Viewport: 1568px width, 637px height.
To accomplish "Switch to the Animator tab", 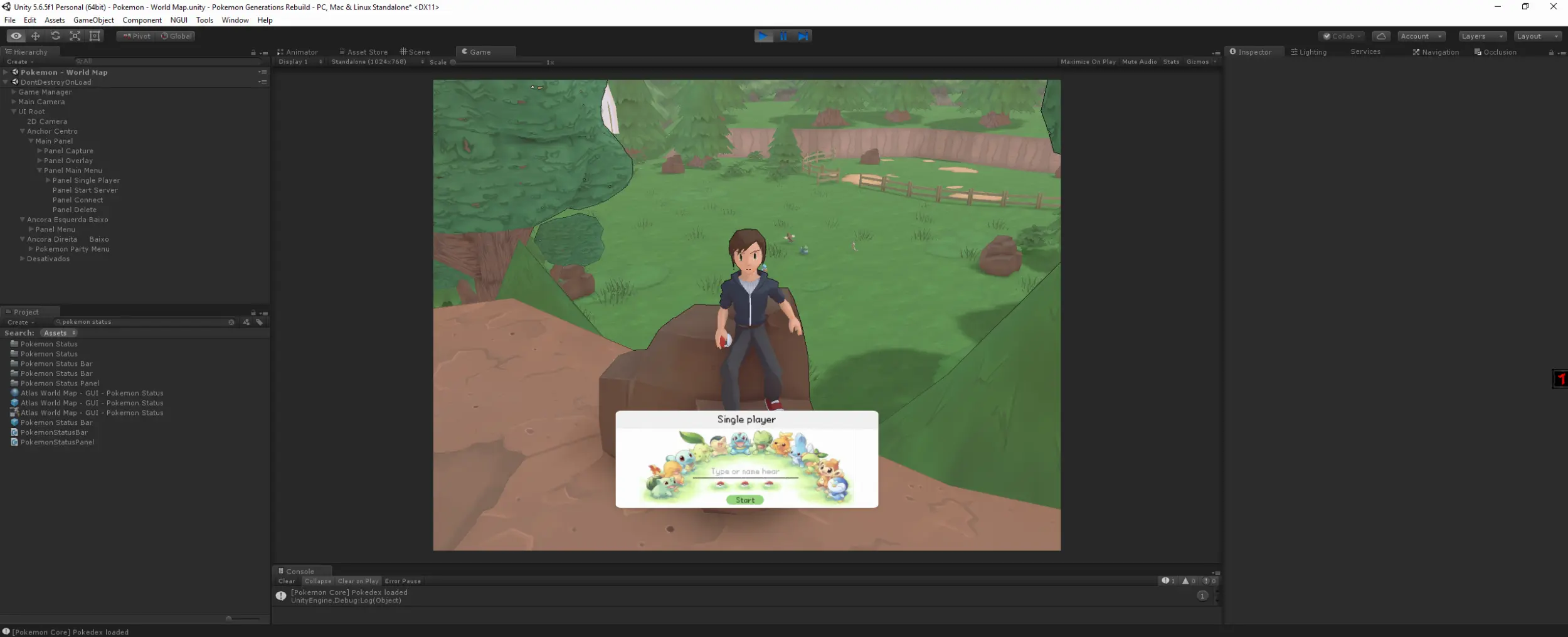I will tap(298, 52).
